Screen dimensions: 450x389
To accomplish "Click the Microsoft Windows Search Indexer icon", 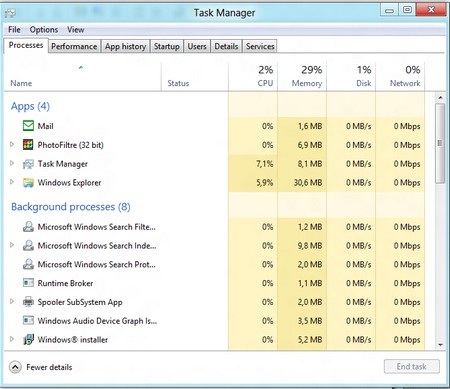I will point(28,245).
